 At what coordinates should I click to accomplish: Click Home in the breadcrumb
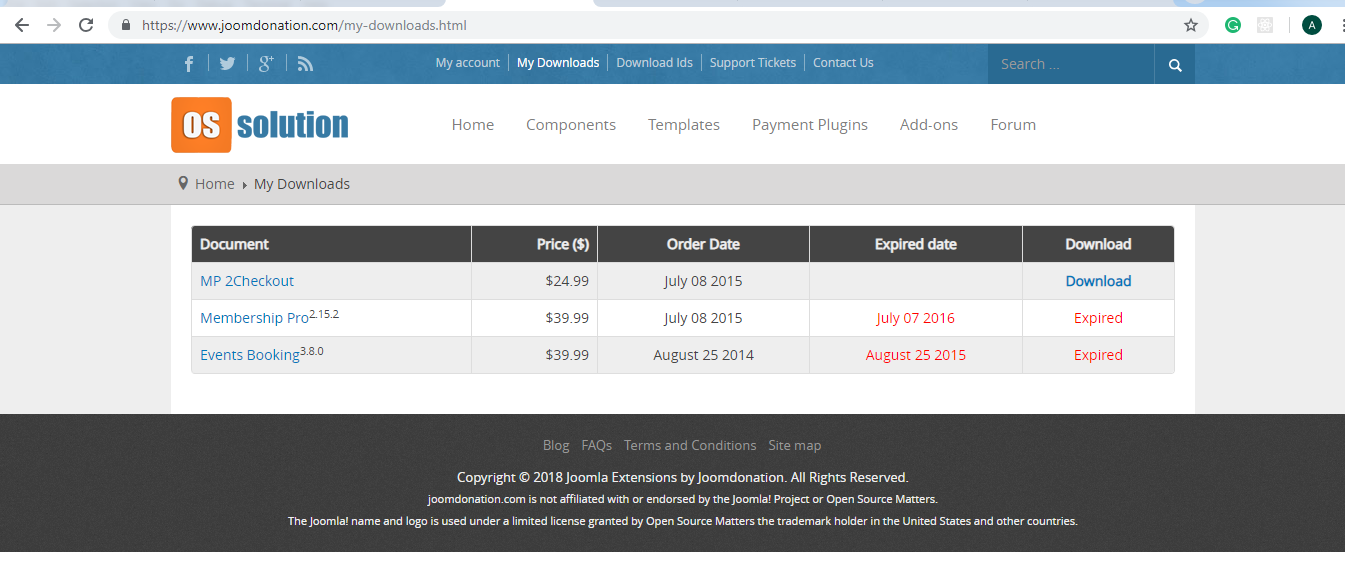pyautogui.click(x=214, y=184)
